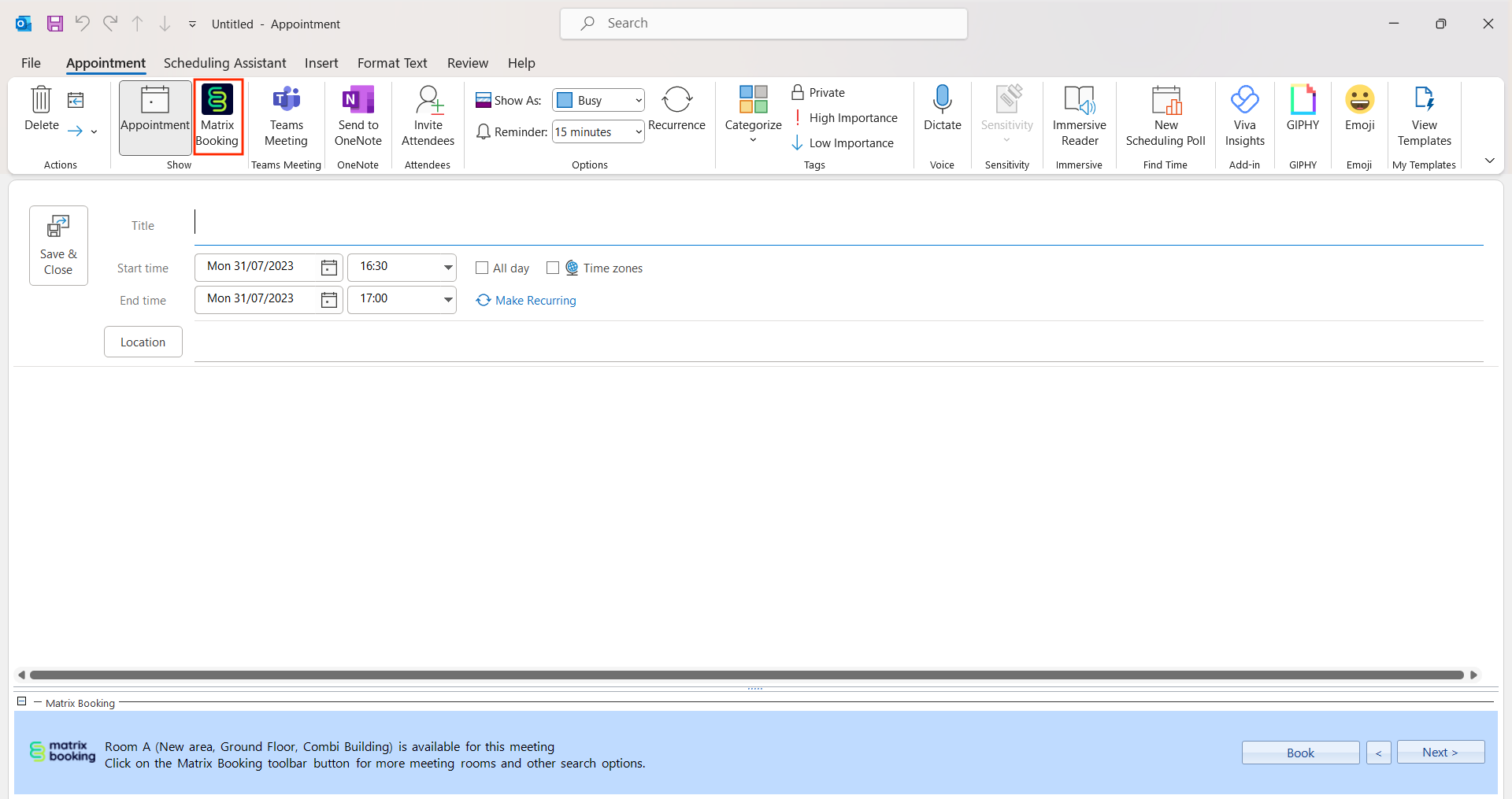The height and width of the screenshot is (799, 1512).
Task: Open the Reminder 15 minutes dropdown
Action: click(x=638, y=132)
